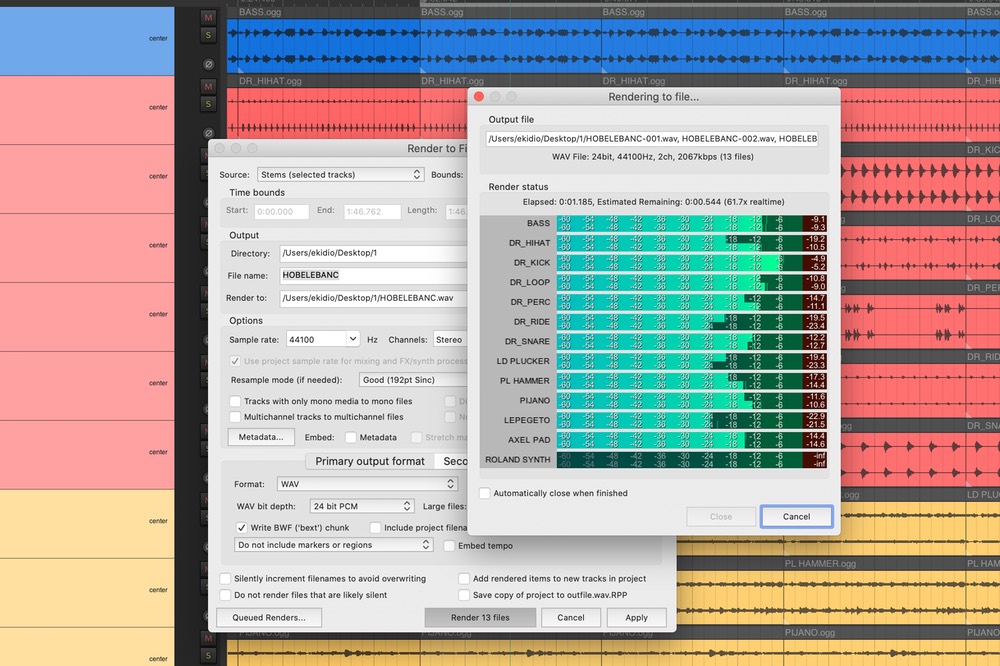The width and height of the screenshot is (1000, 666).
Task: Invert phase on the BASS track
Action: [209, 64]
